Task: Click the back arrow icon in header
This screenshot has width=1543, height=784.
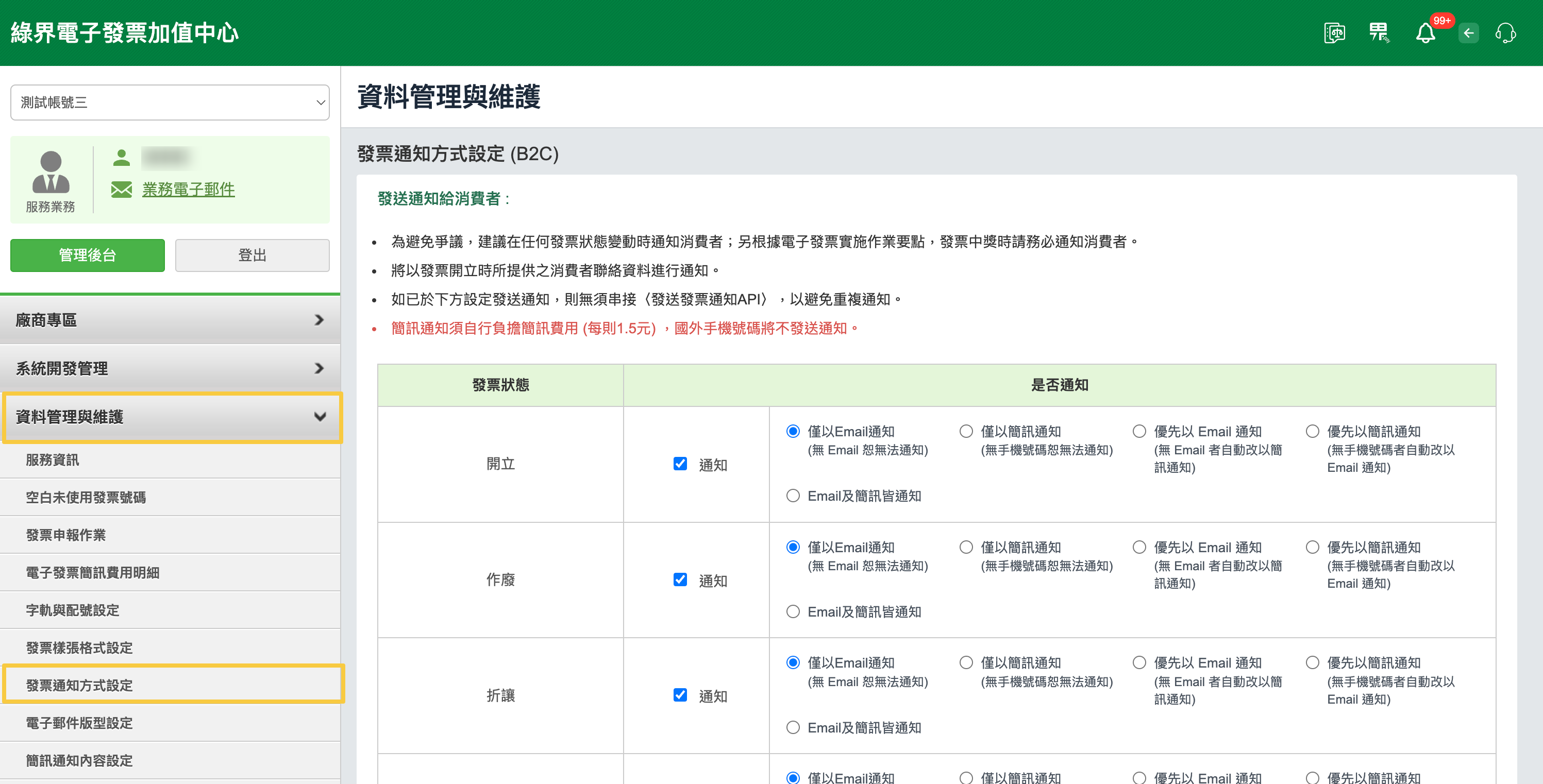Action: [x=1468, y=33]
